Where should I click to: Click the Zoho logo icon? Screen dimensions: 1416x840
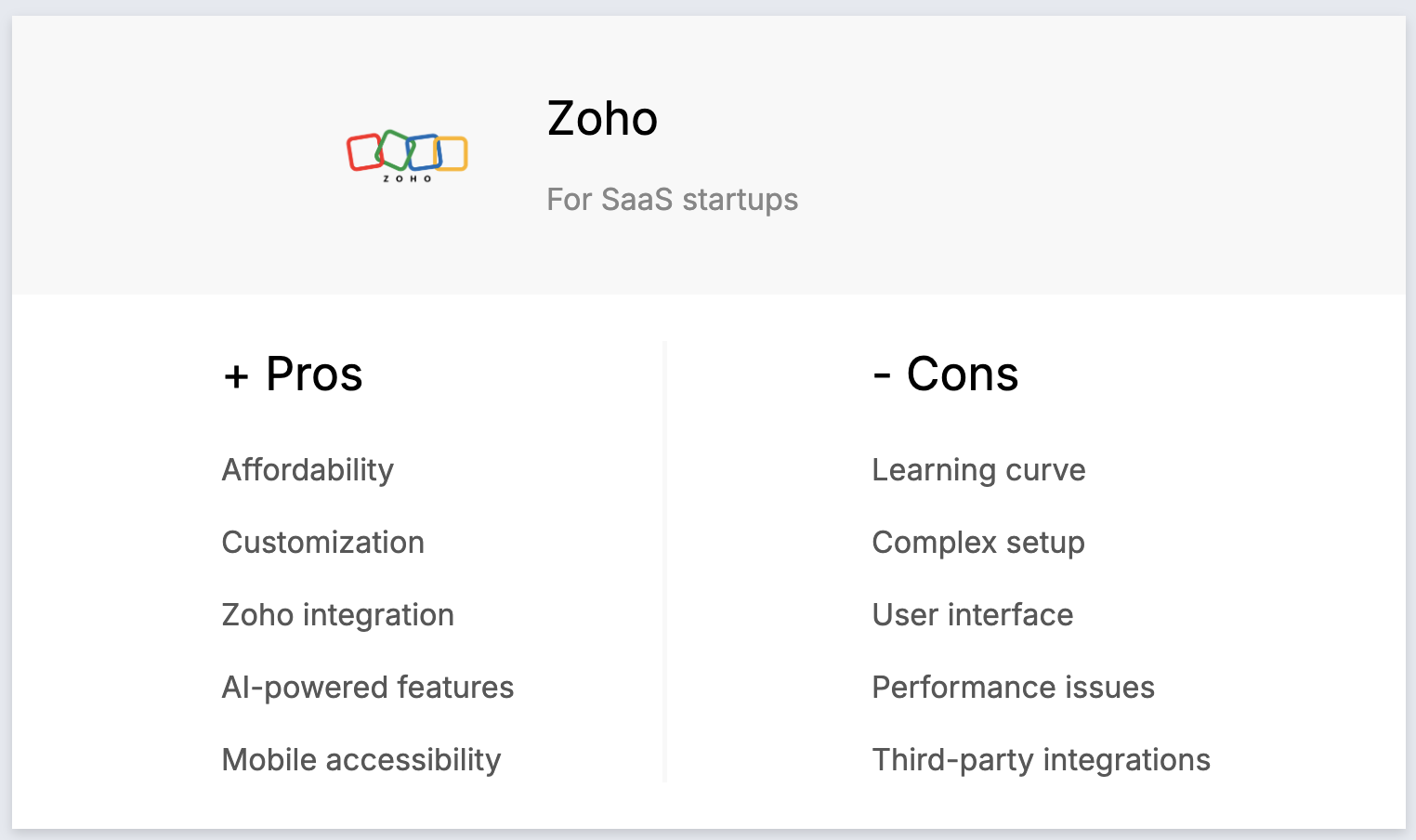[407, 155]
